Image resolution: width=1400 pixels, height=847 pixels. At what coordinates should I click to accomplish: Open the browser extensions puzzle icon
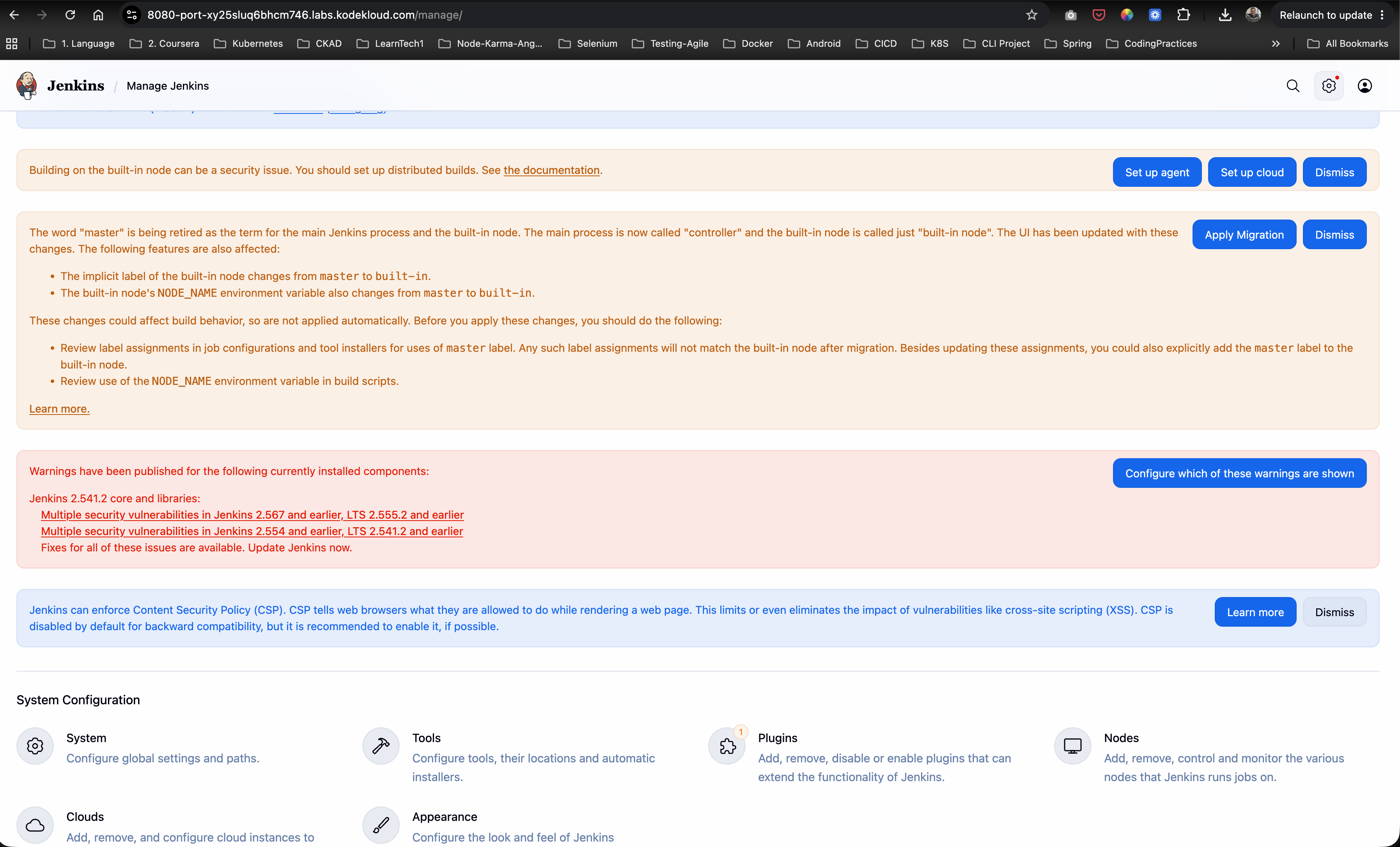[1184, 15]
